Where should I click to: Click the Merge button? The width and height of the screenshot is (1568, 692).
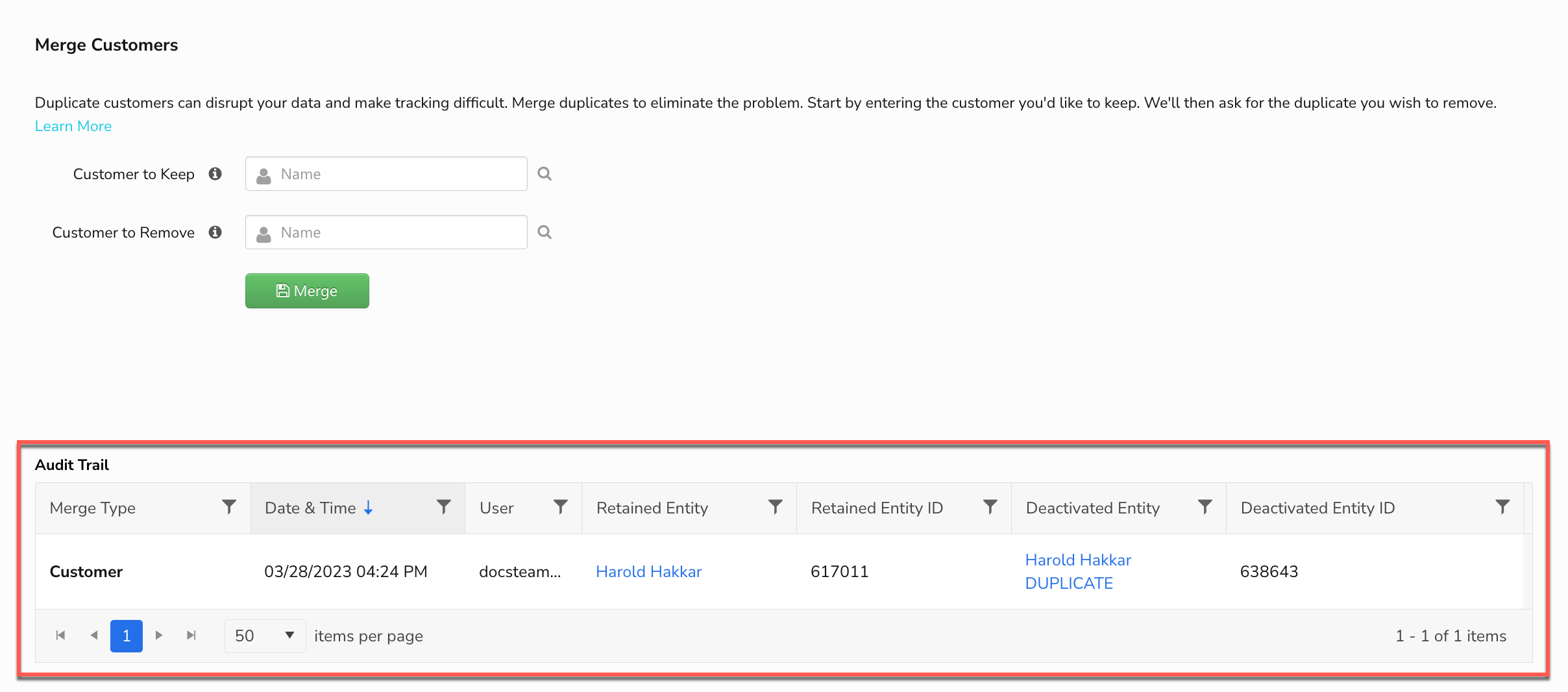(x=307, y=290)
